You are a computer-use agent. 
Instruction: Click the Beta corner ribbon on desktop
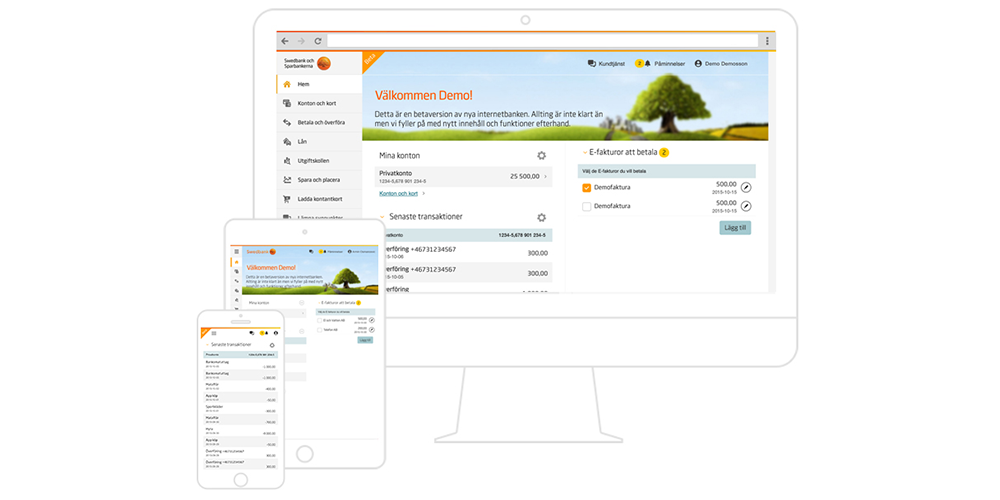coord(369,59)
